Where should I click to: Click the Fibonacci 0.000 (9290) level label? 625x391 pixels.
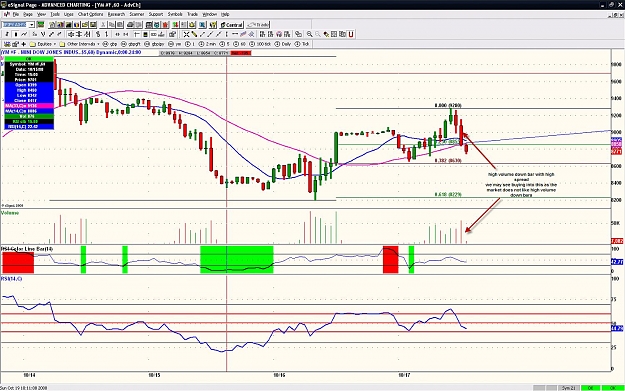click(x=448, y=106)
